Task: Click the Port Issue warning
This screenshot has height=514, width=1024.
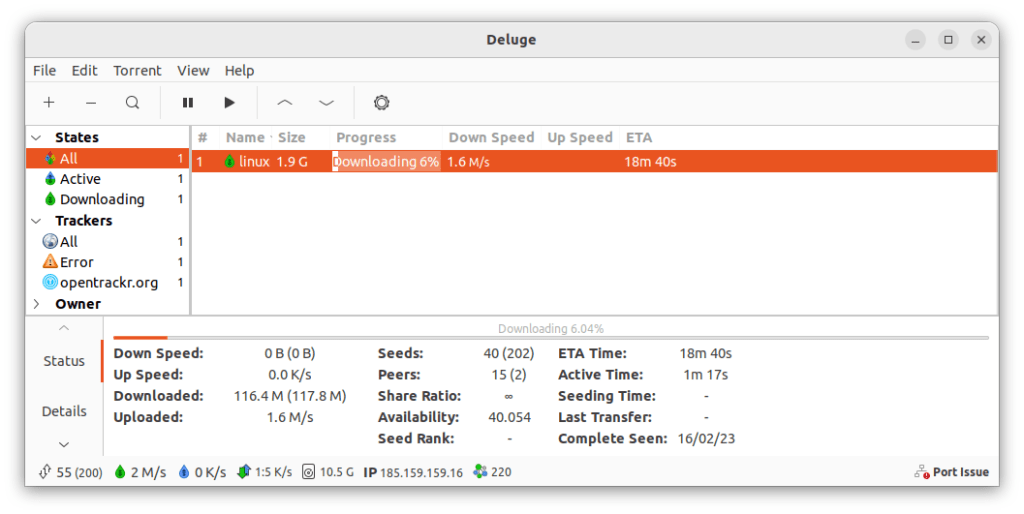Action: [x=952, y=472]
